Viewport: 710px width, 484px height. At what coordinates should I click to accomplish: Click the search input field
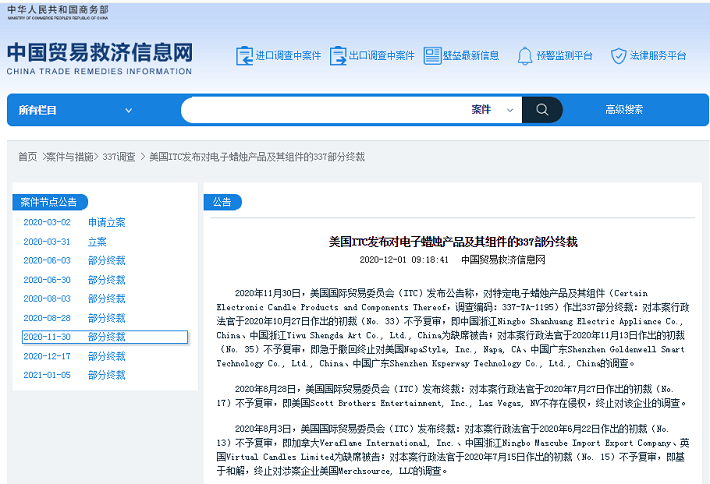(x=325, y=110)
